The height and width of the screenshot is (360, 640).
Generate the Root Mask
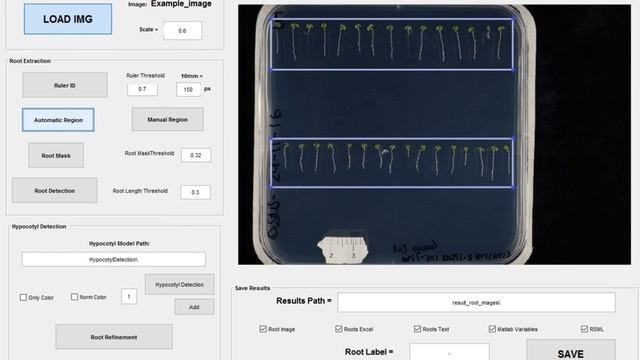coord(56,155)
